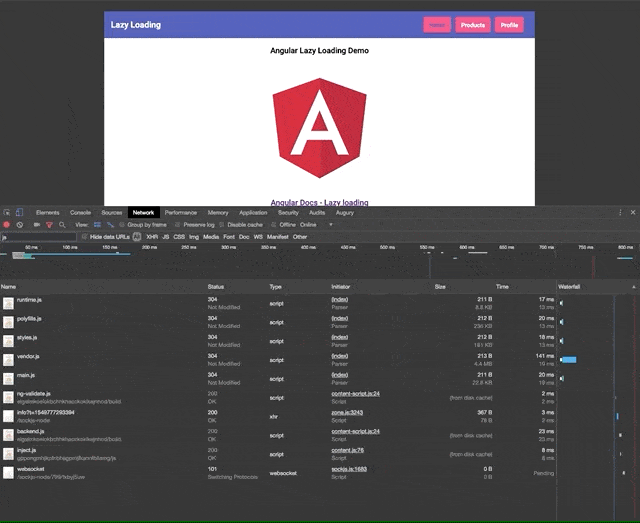Click the red filter funnel icon

pyautogui.click(x=49, y=225)
